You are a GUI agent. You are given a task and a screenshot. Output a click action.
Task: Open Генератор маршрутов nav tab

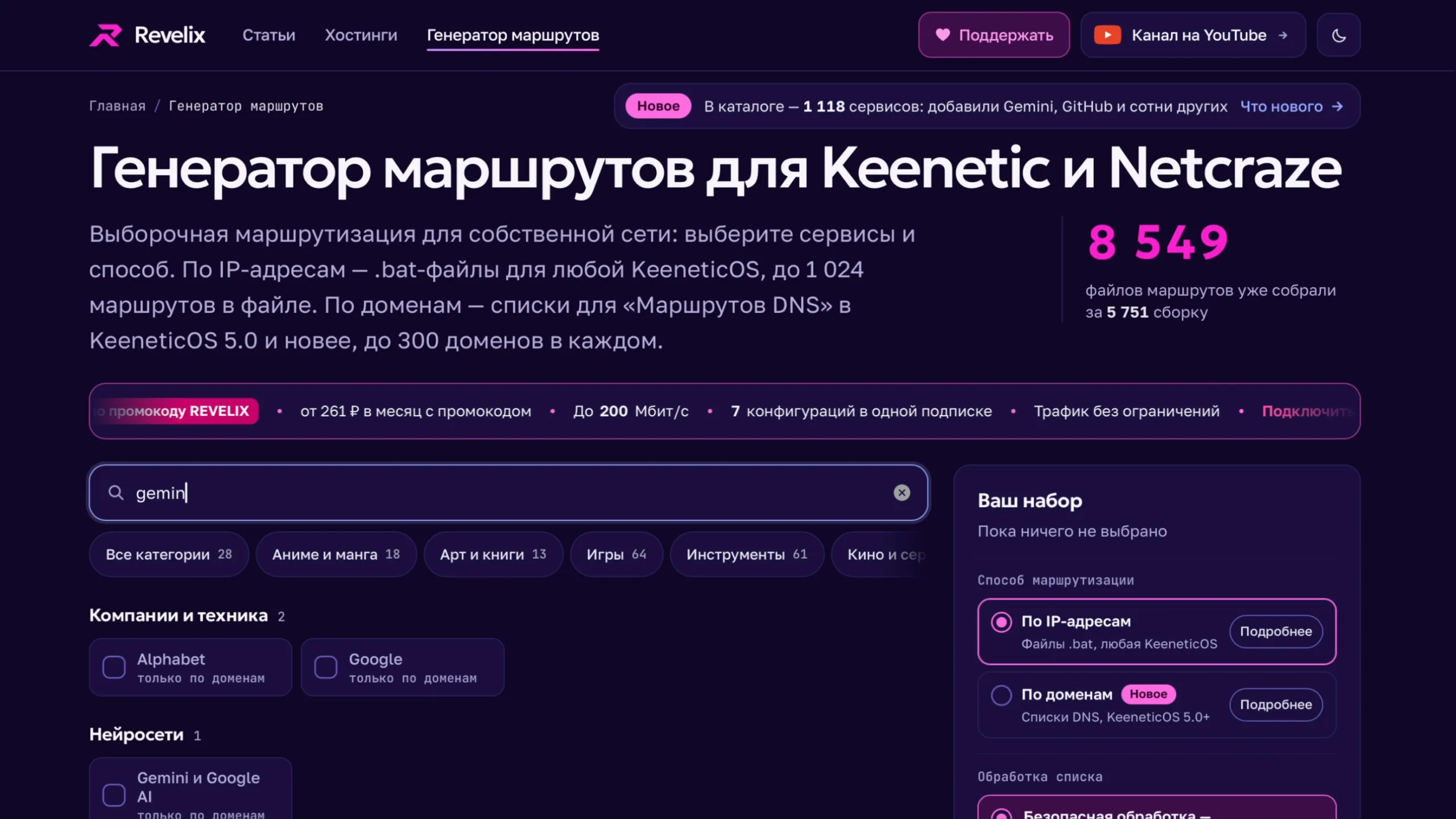[x=513, y=35]
